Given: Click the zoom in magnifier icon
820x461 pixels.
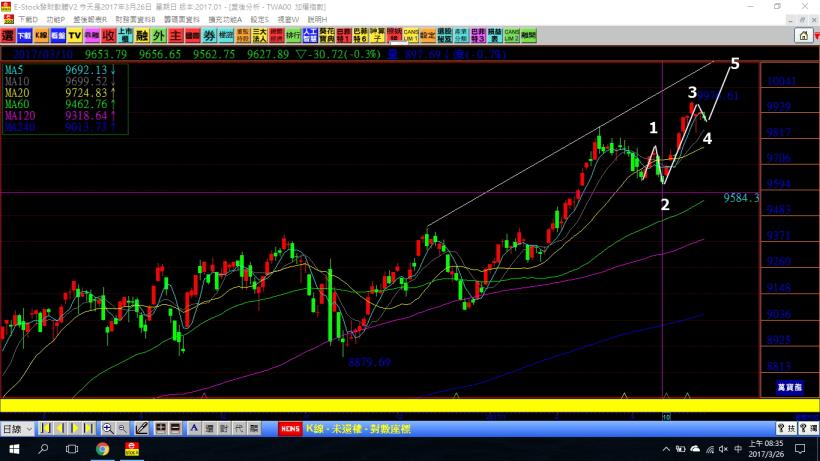Looking at the screenshot, I should (x=107, y=429).
